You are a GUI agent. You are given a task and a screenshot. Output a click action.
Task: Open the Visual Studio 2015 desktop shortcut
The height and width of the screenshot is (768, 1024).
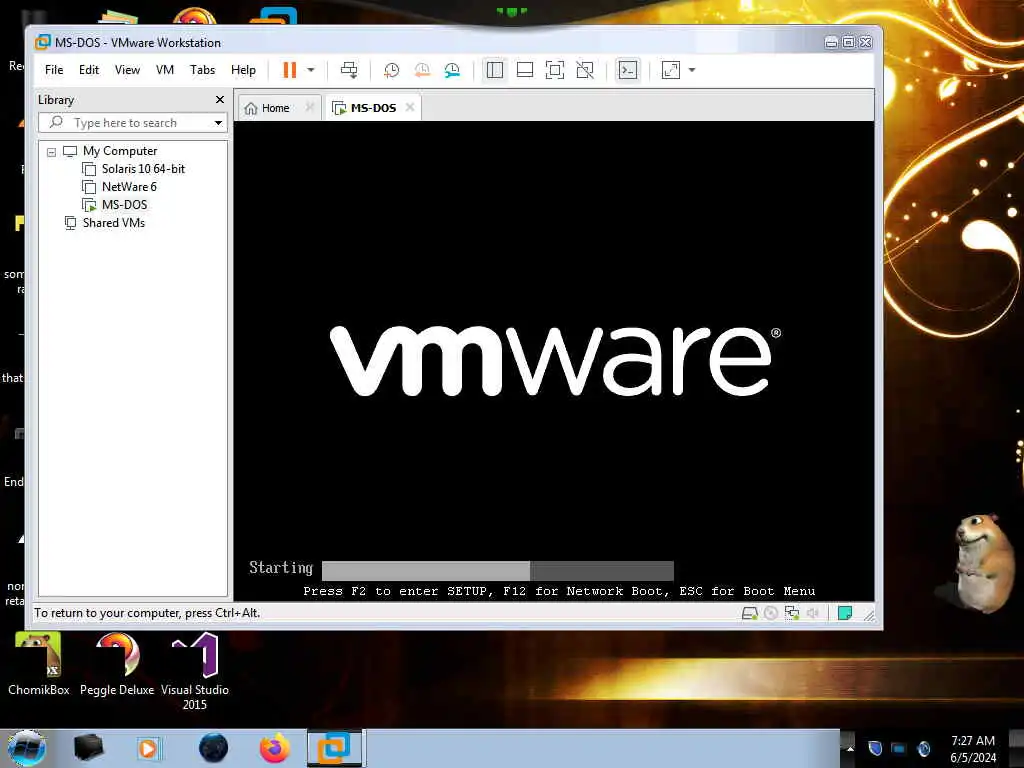point(195,671)
